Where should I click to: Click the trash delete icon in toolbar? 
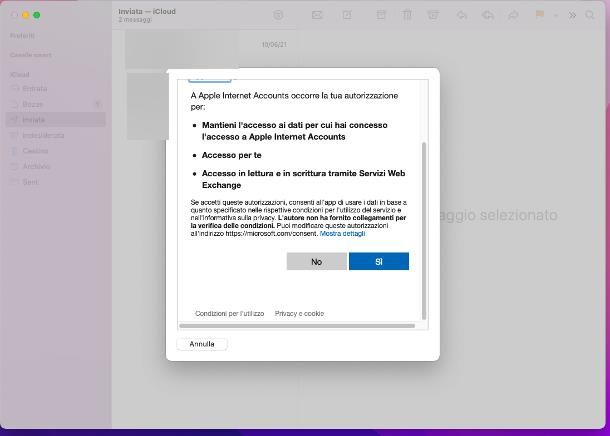tap(407, 15)
